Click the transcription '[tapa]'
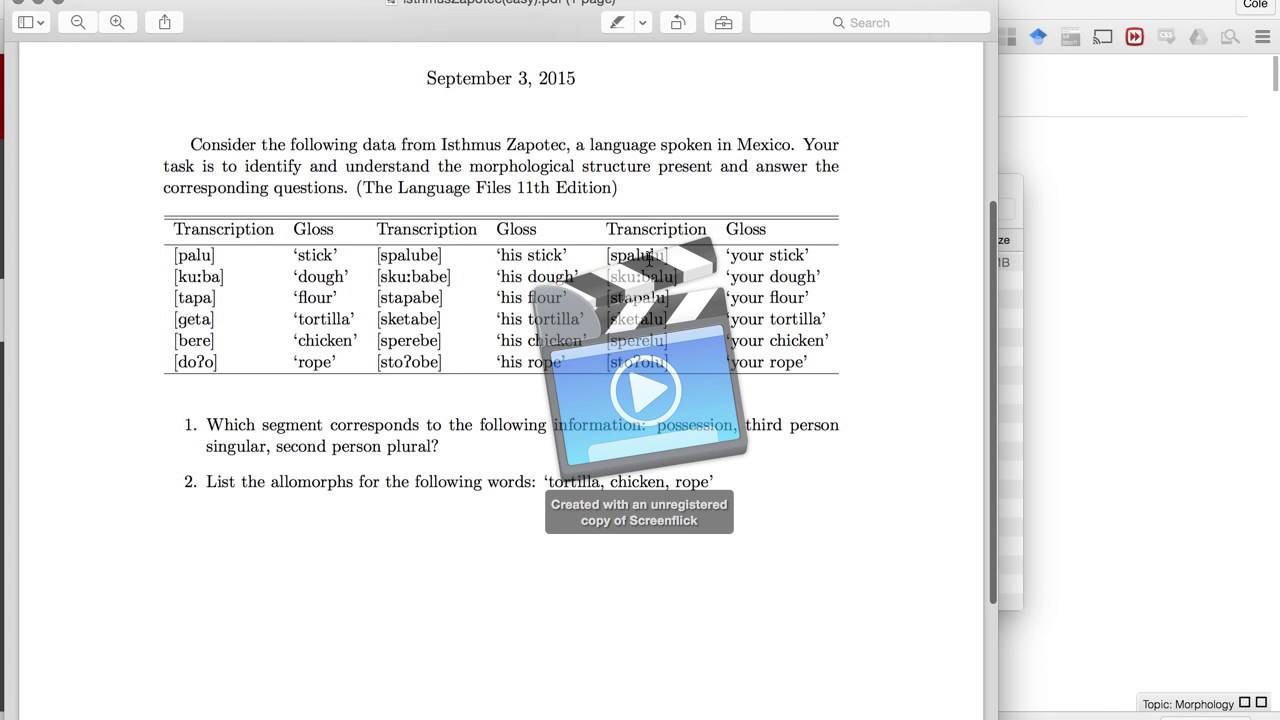 [x=194, y=298]
